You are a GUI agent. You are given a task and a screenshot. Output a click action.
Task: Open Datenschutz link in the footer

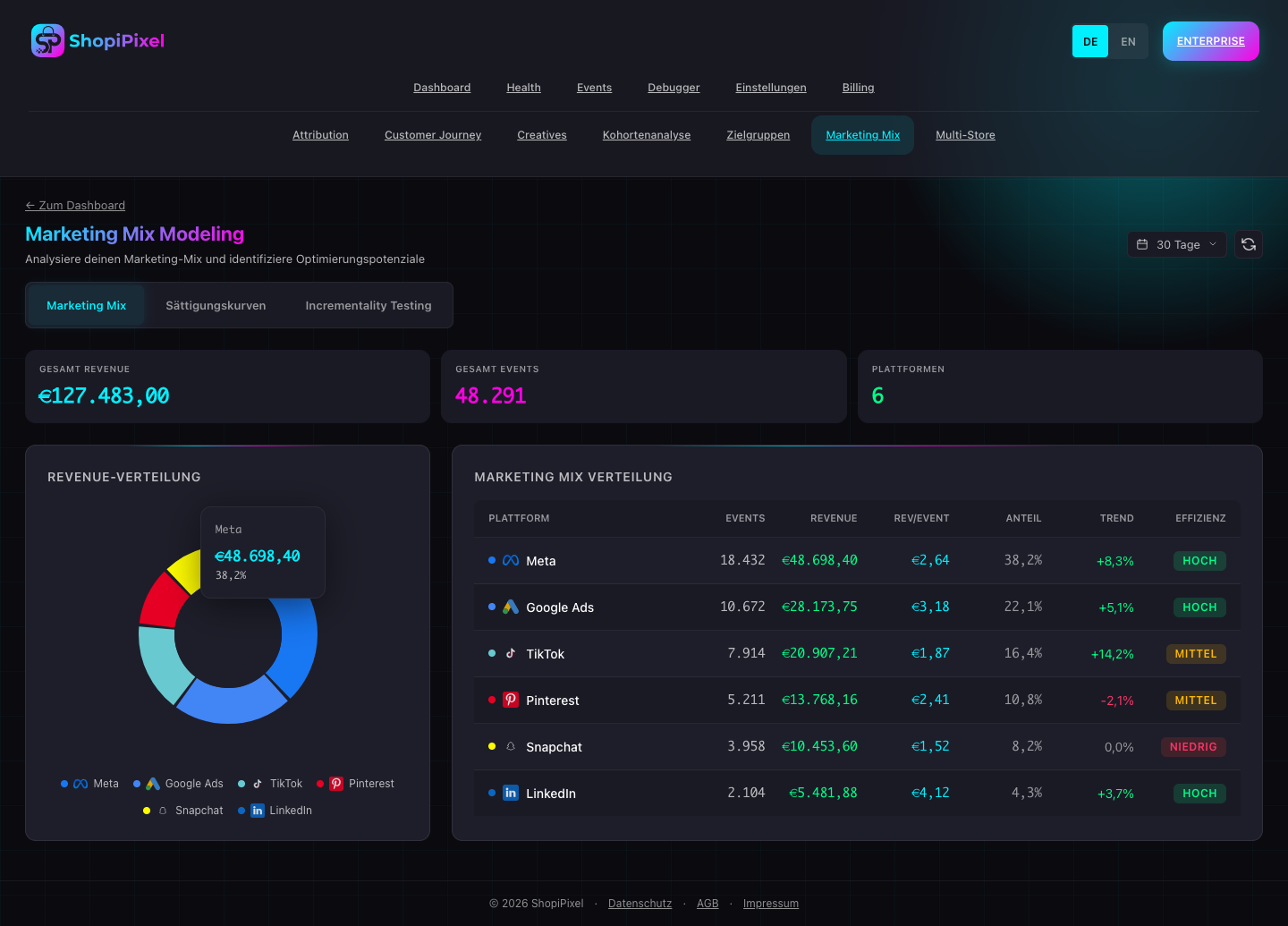pos(640,904)
